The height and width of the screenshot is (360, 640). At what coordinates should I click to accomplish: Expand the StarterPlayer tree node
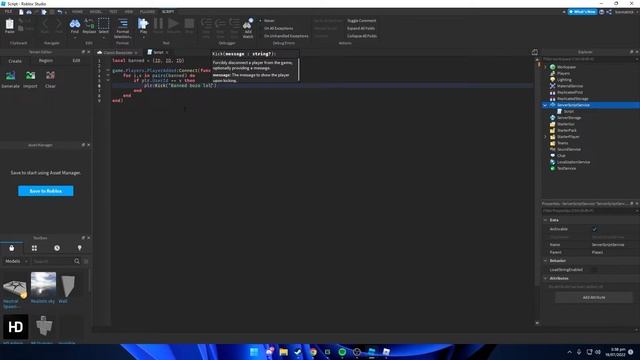545,137
